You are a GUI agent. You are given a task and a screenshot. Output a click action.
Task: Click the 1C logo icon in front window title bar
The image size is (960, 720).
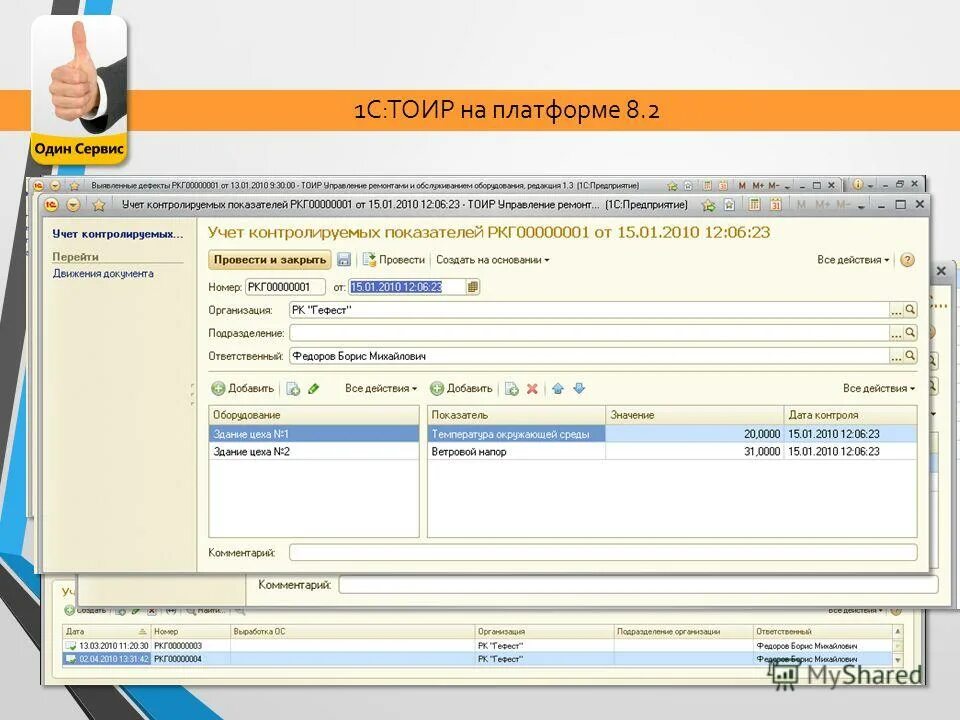51,204
